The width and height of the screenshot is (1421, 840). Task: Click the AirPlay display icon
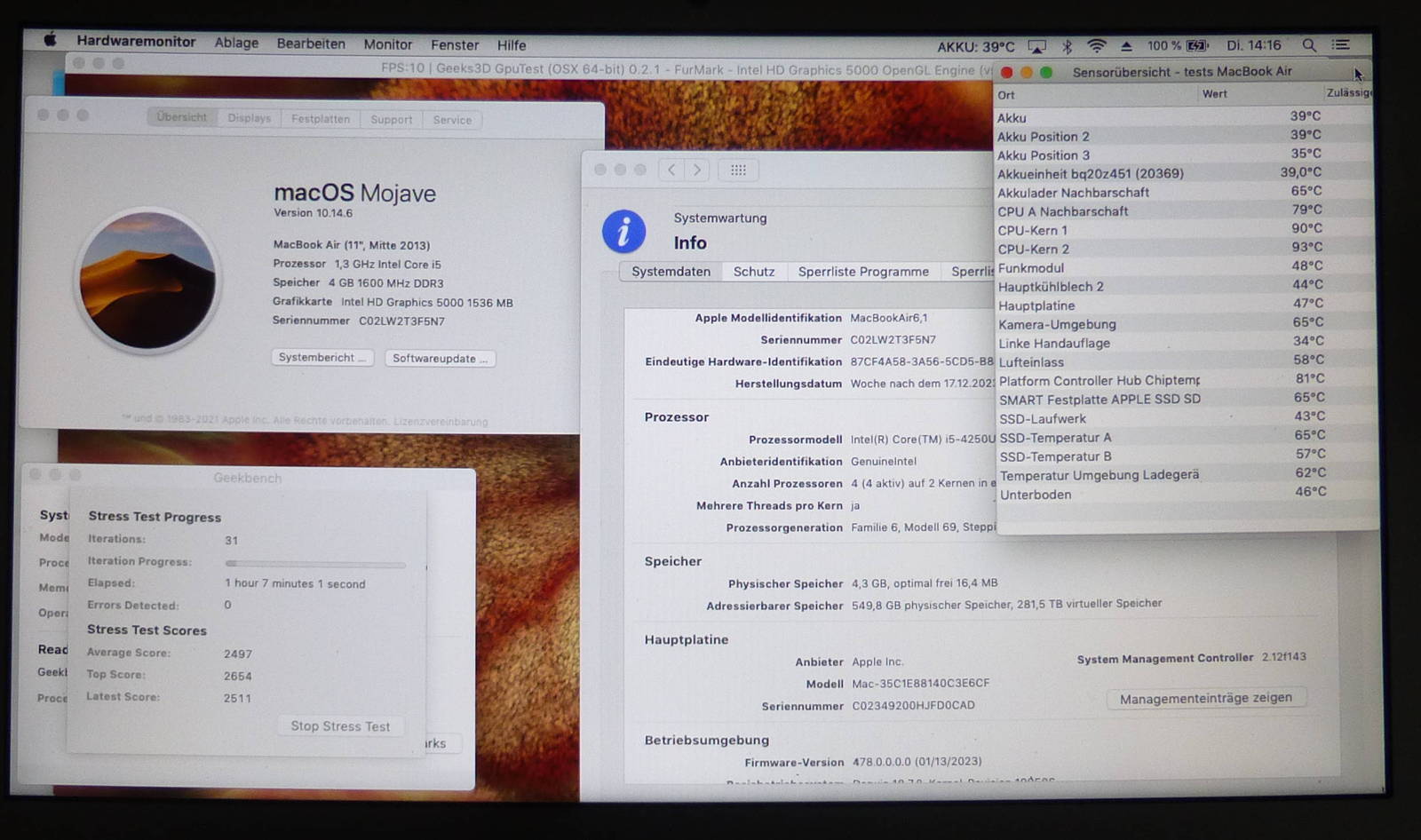1036,46
